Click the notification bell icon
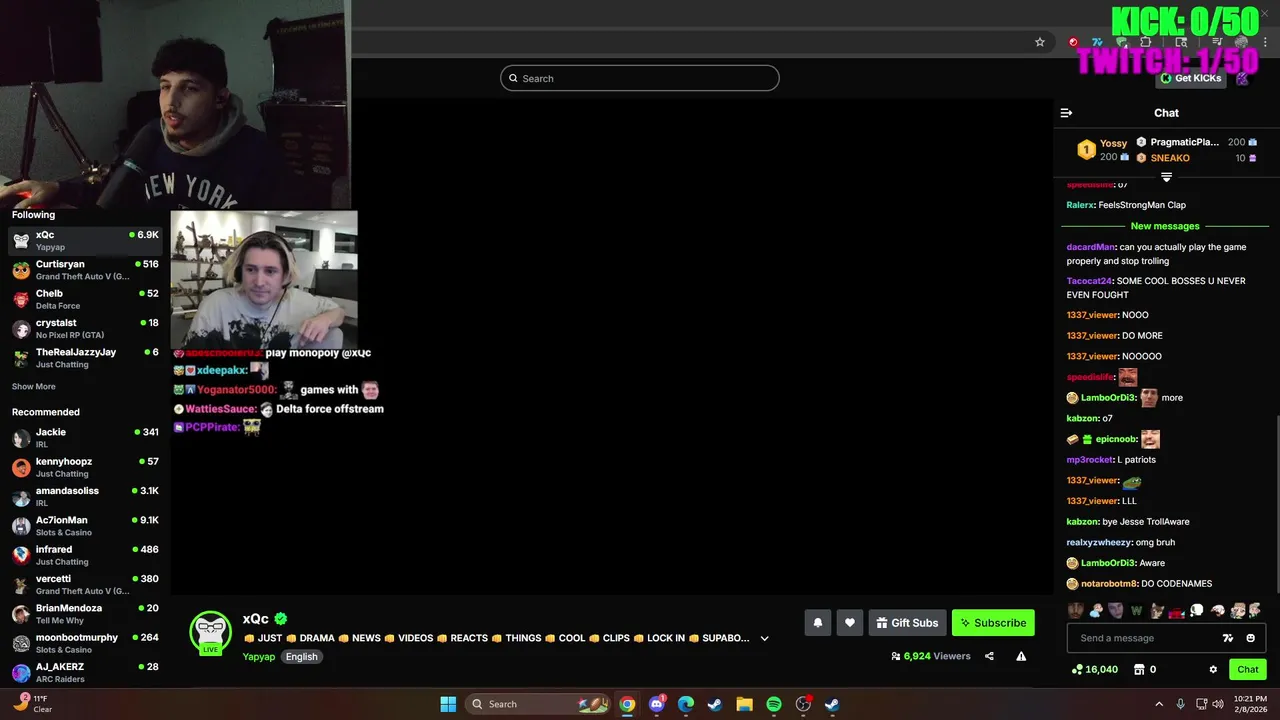 pos(817,623)
